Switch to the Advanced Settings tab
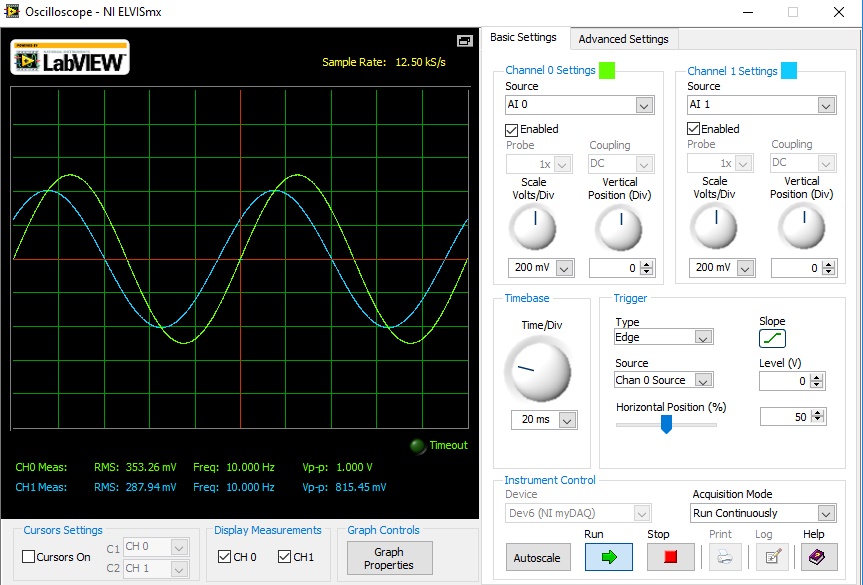Screen dimensions: 863x585 tap(623, 39)
